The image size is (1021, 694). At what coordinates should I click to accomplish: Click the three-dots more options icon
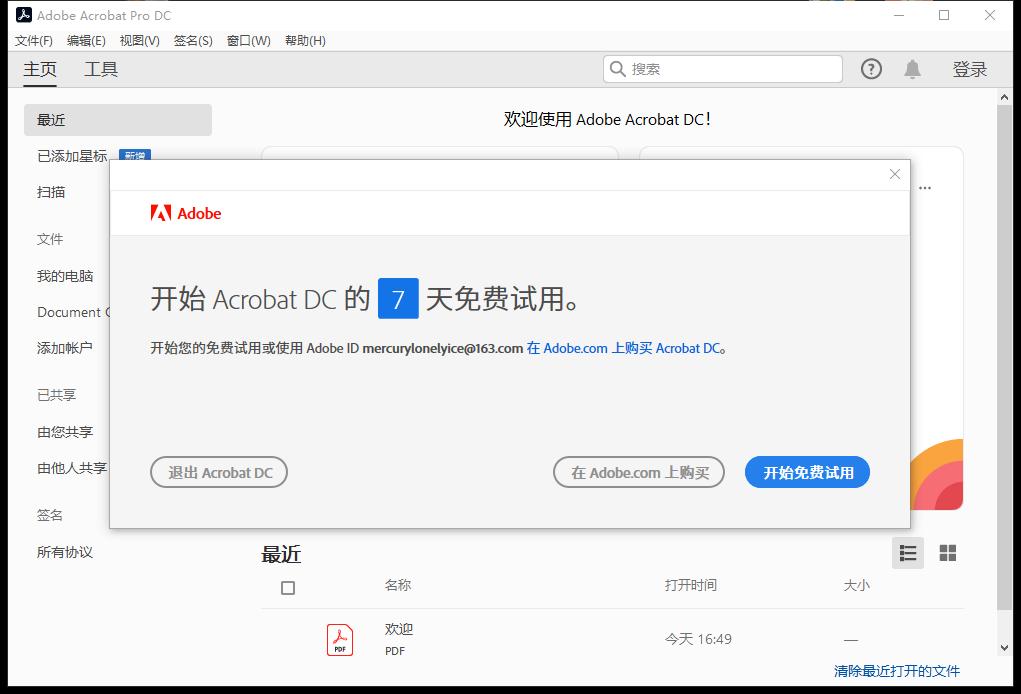coord(925,187)
